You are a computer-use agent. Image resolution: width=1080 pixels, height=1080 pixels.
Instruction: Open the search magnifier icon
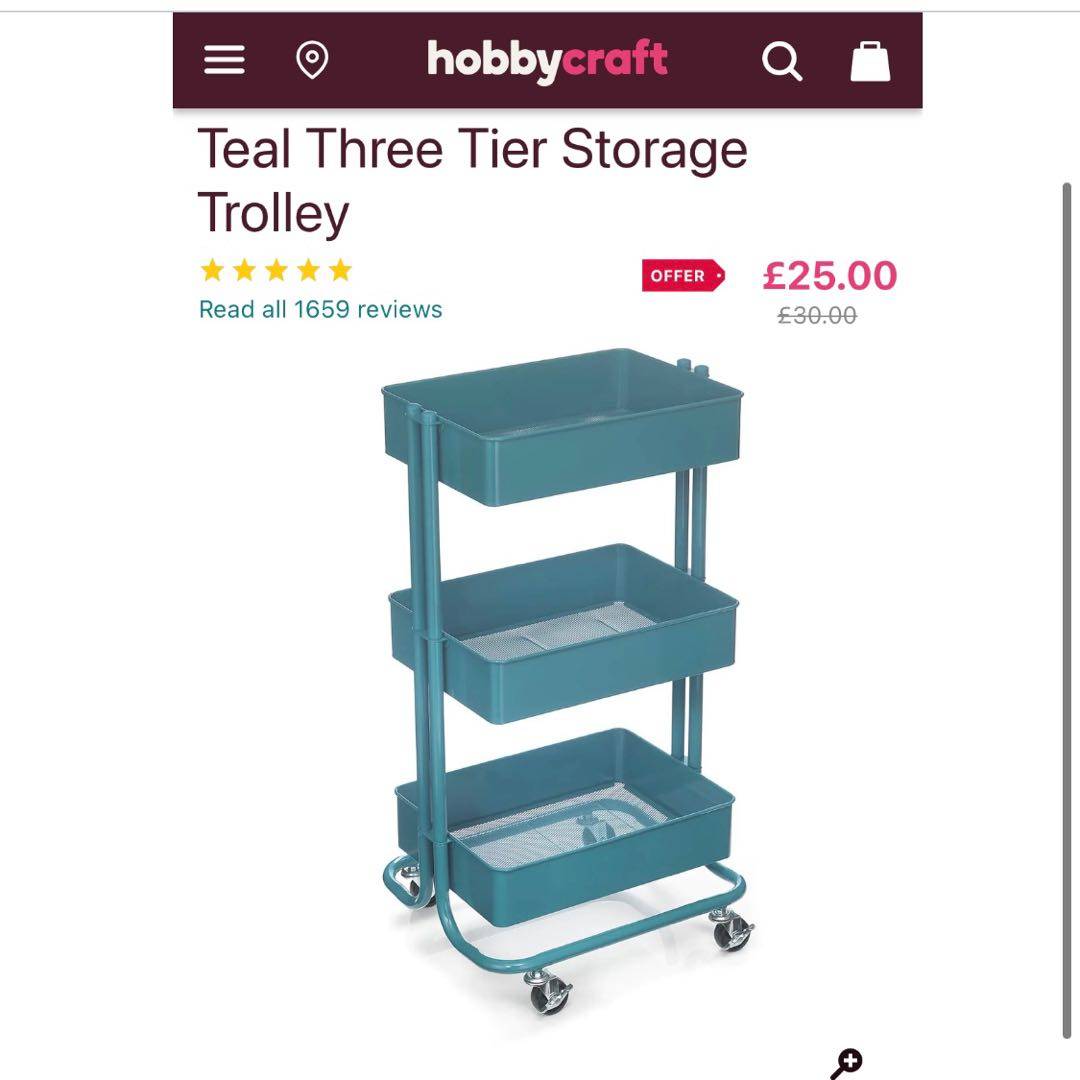781,62
